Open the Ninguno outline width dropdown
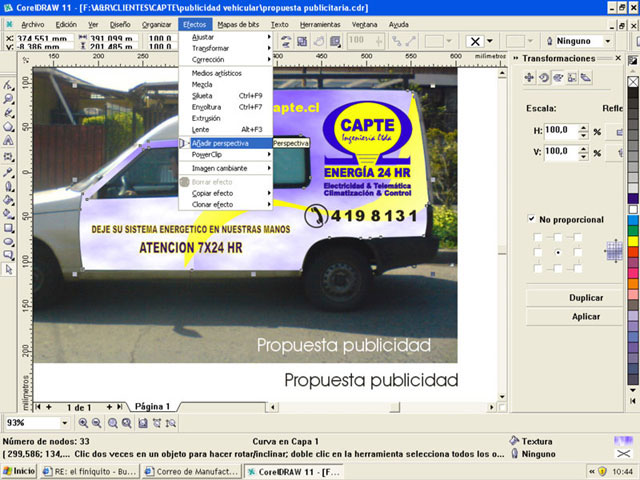 click(608, 41)
